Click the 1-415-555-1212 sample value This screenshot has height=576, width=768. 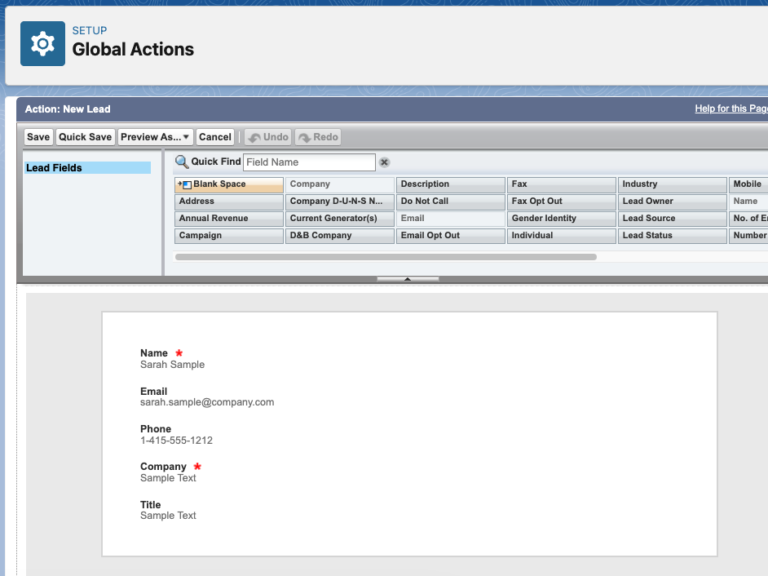(176, 440)
